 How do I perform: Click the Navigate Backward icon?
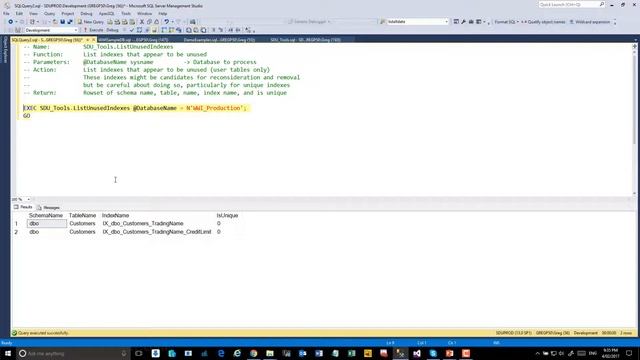(x=10, y=22)
